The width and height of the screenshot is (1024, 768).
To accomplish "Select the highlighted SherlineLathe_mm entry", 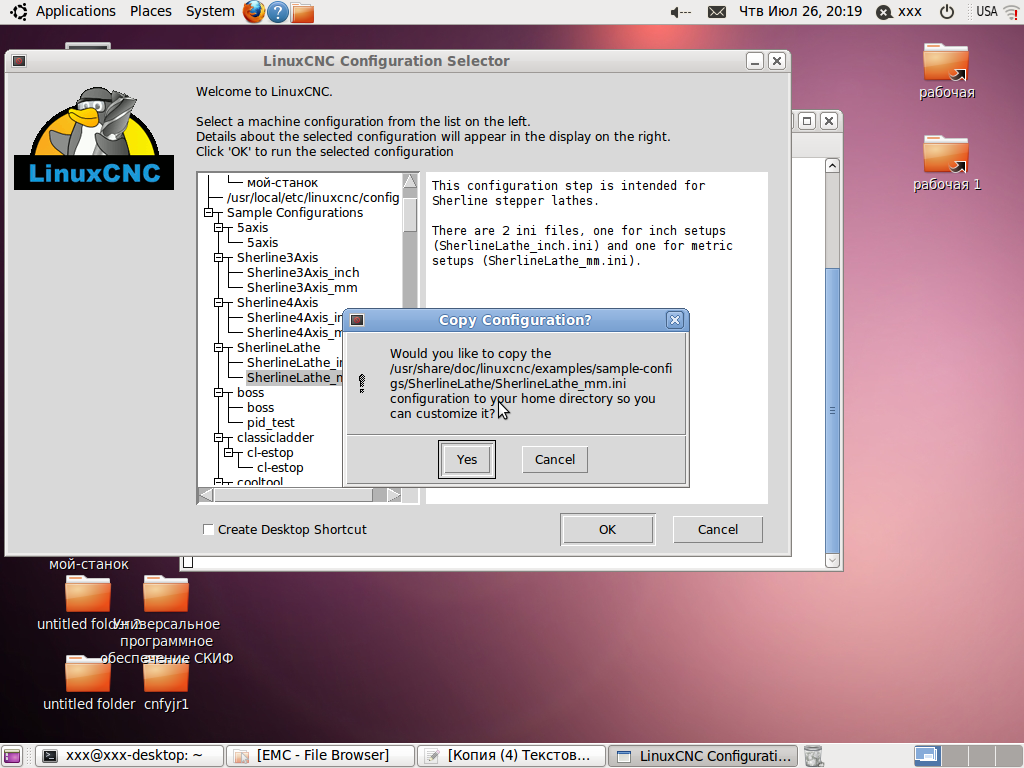I will tap(294, 378).
